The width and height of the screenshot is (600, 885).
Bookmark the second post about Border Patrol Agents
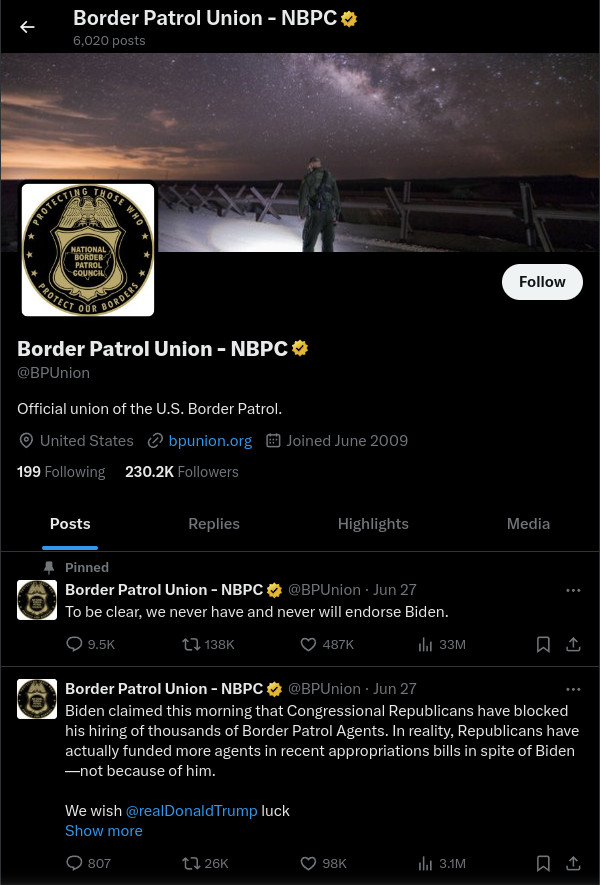point(543,863)
